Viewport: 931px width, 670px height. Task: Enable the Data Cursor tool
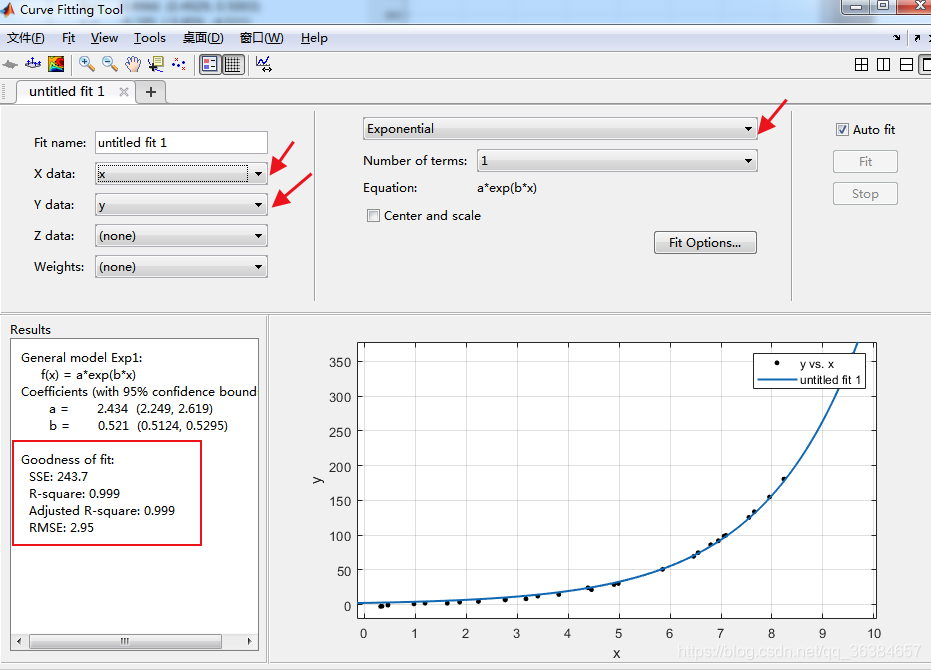156,64
